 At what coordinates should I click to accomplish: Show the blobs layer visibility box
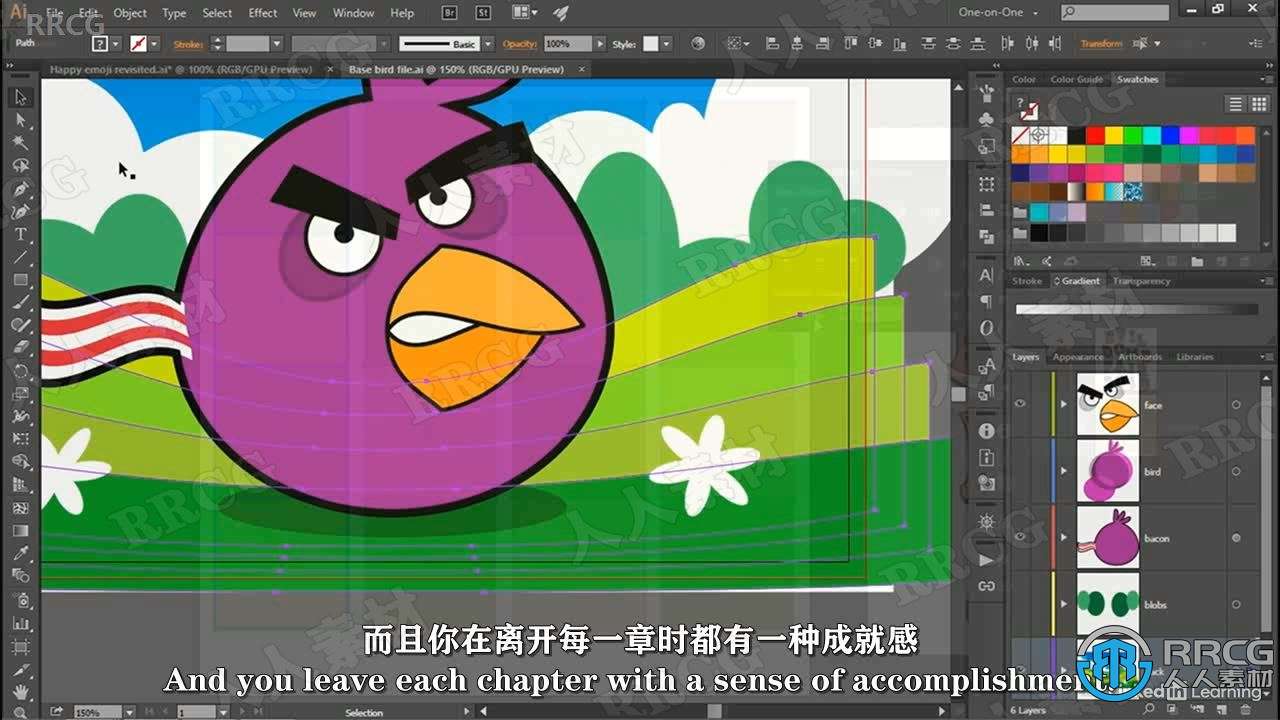point(1020,604)
